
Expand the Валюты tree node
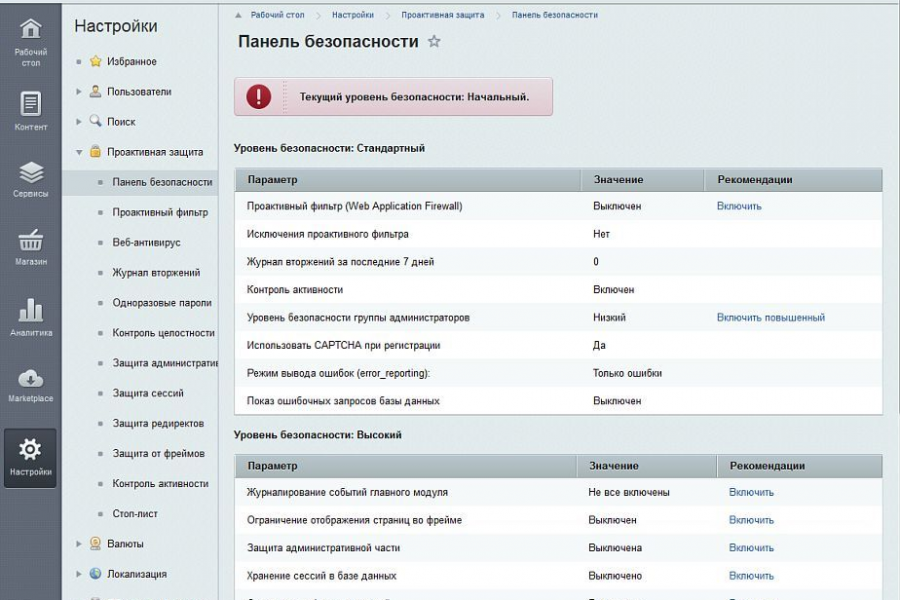pos(80,544)
